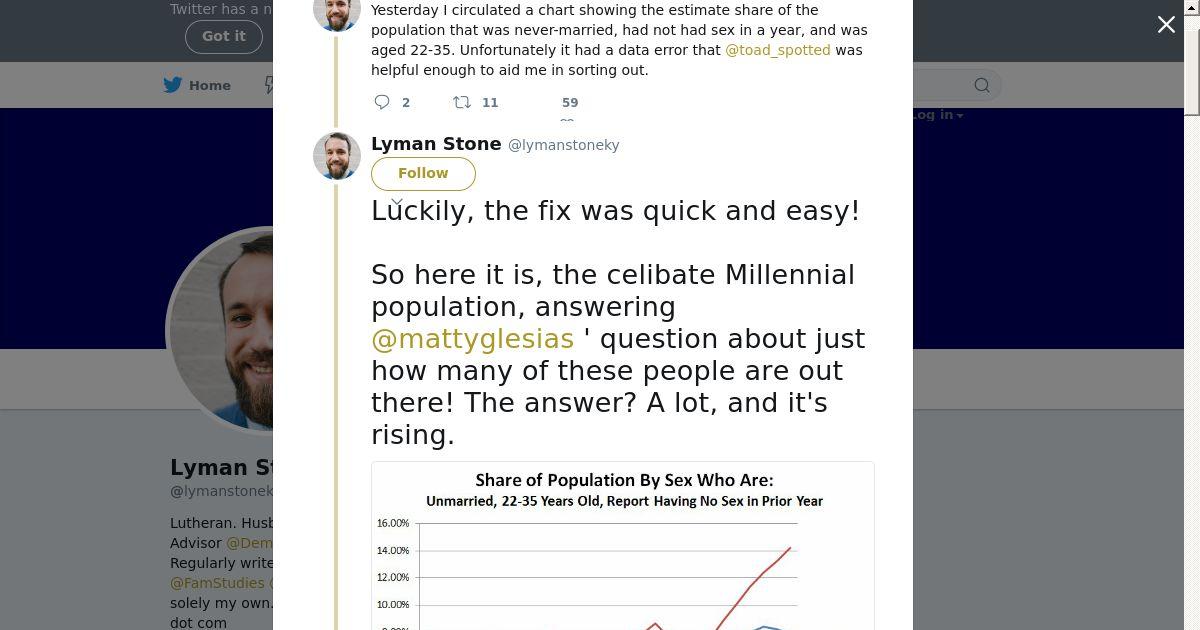The width and height of the screenshot is (1200, 630).
Task: Close the tweet overlay with the X
Action: [x=1166, y=25]
